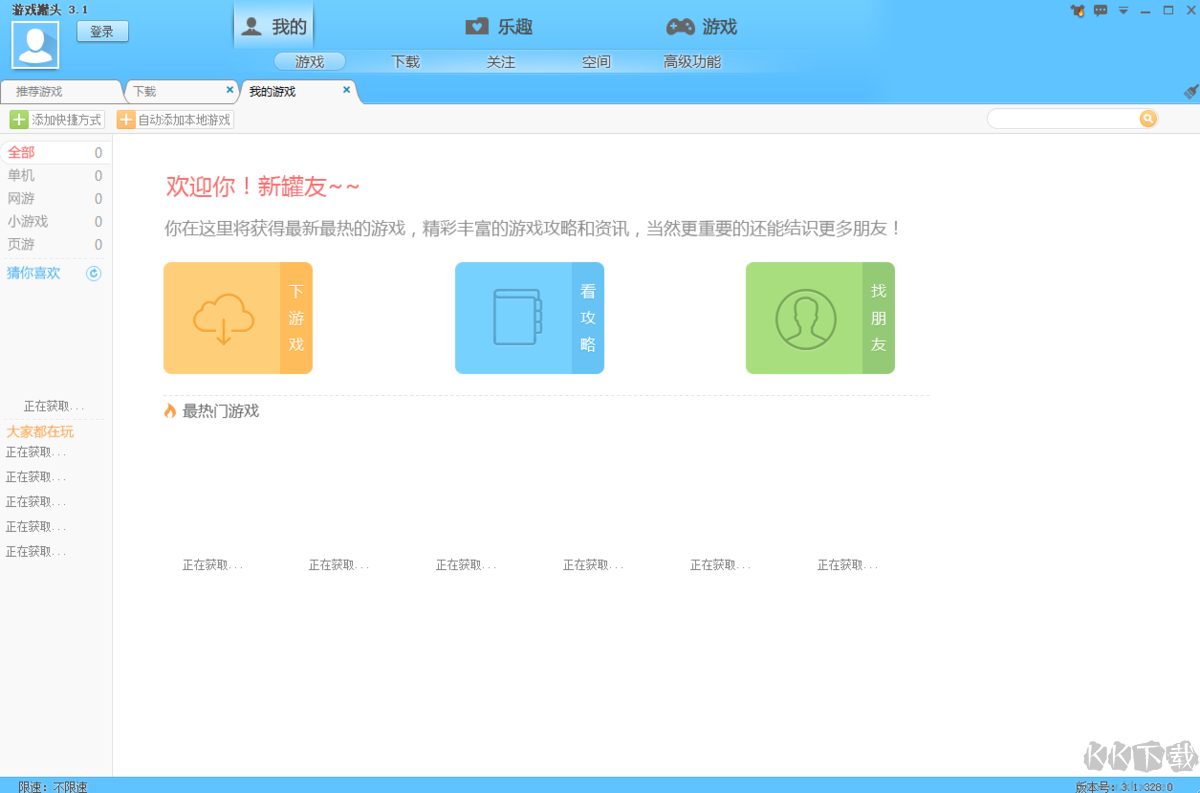This screenshot has height=793, width=1200.
Task: Click the orange 下游戏 download cloud icon
Action: click(x=222, y=318)
